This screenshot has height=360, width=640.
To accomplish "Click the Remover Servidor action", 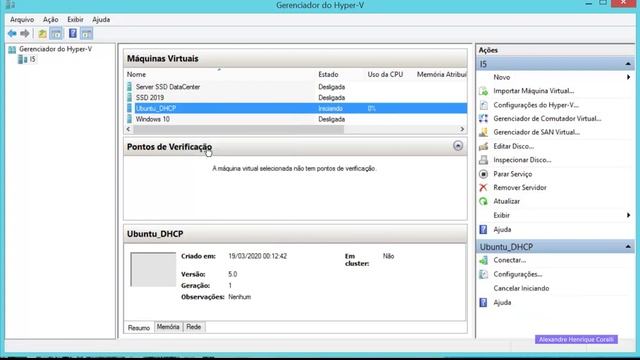I will coord(520,188).
